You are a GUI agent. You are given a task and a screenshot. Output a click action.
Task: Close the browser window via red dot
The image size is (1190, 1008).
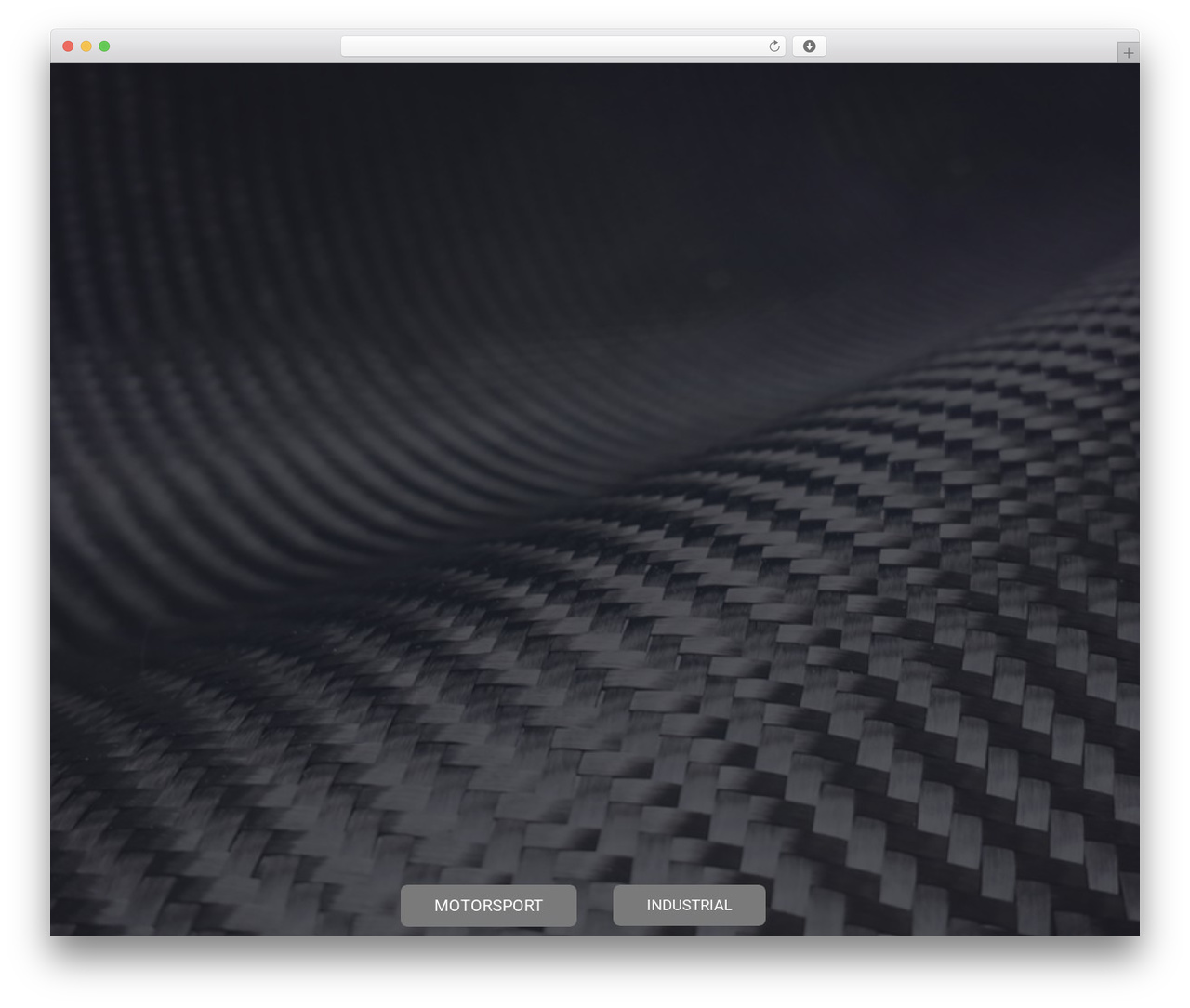[x=68, y=46]
